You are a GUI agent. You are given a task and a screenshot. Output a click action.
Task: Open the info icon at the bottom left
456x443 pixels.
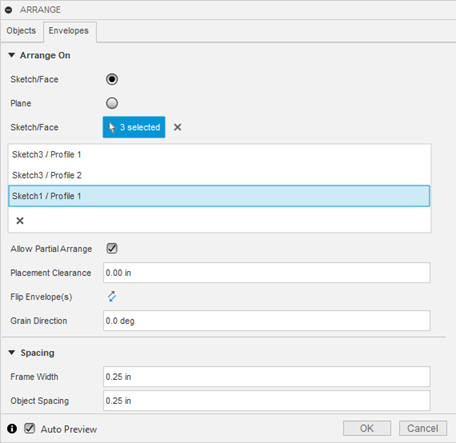pos(12,429)
